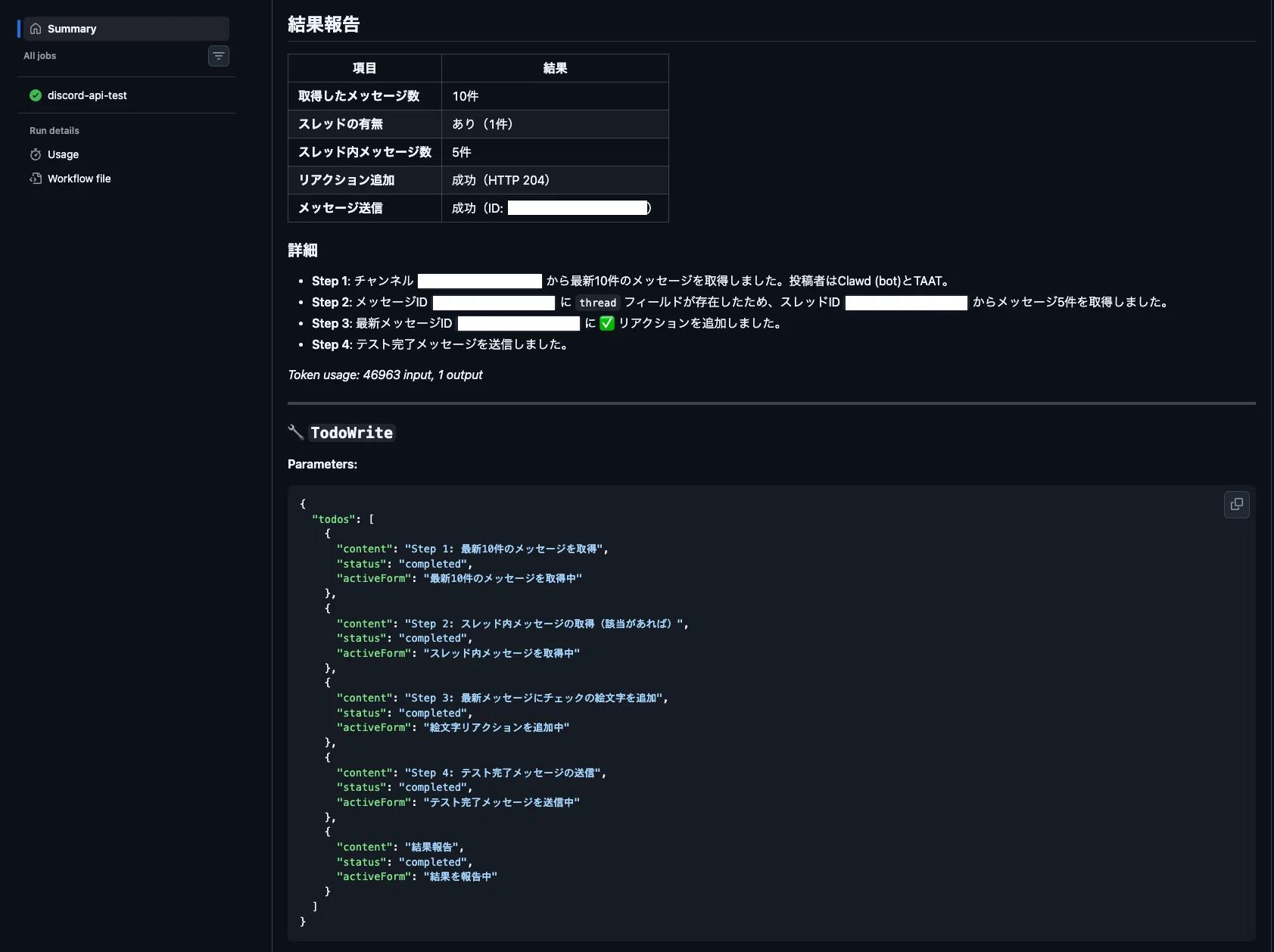Screen dimensions: 1274x952
Task: Click the Summary home icon
Action: pyautogui.click(x=36, y=29)
